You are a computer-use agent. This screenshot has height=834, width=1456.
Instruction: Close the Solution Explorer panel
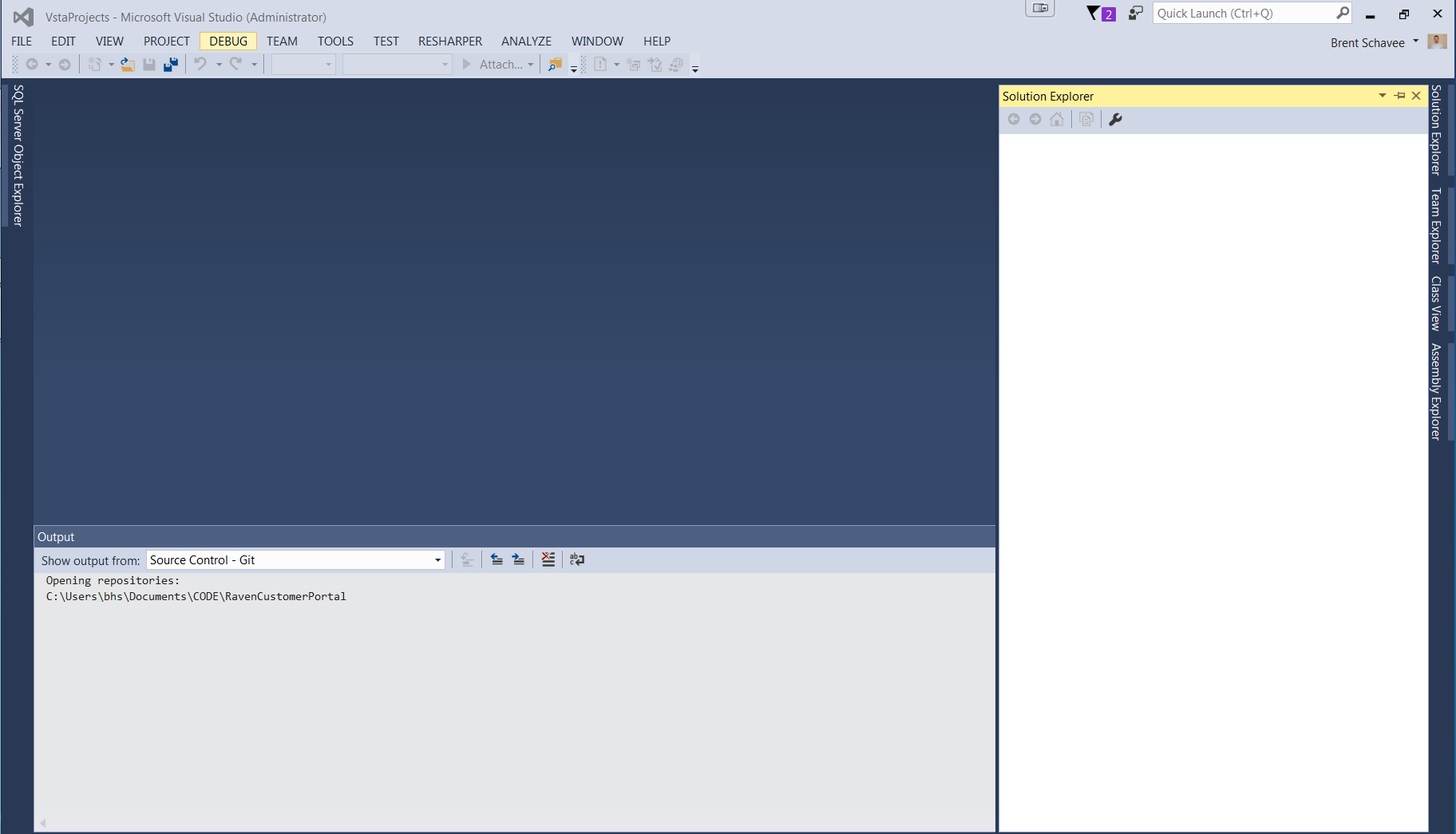click(1417, 96)
